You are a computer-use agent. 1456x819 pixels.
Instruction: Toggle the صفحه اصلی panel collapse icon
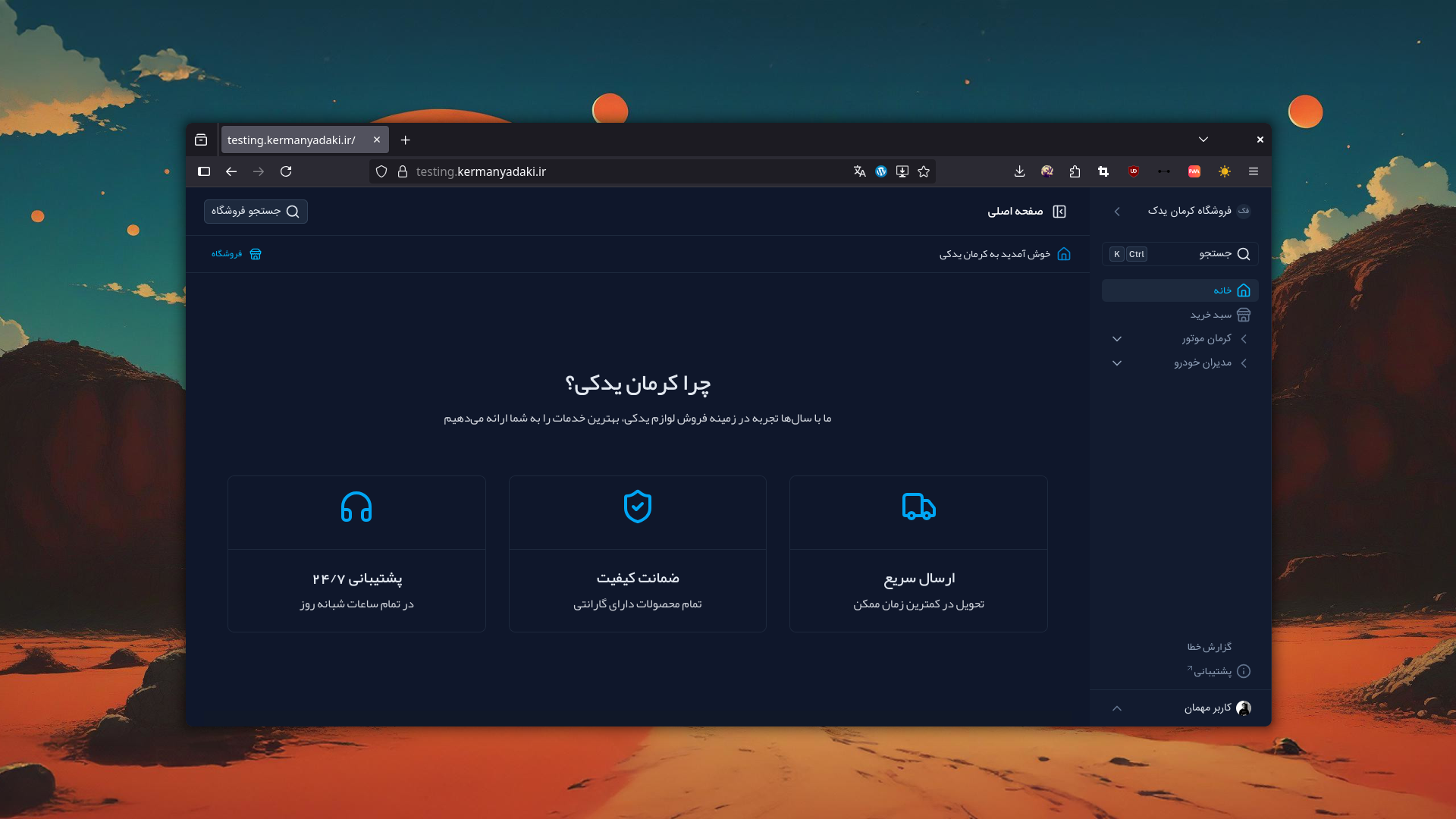[x=1059, y=212]
